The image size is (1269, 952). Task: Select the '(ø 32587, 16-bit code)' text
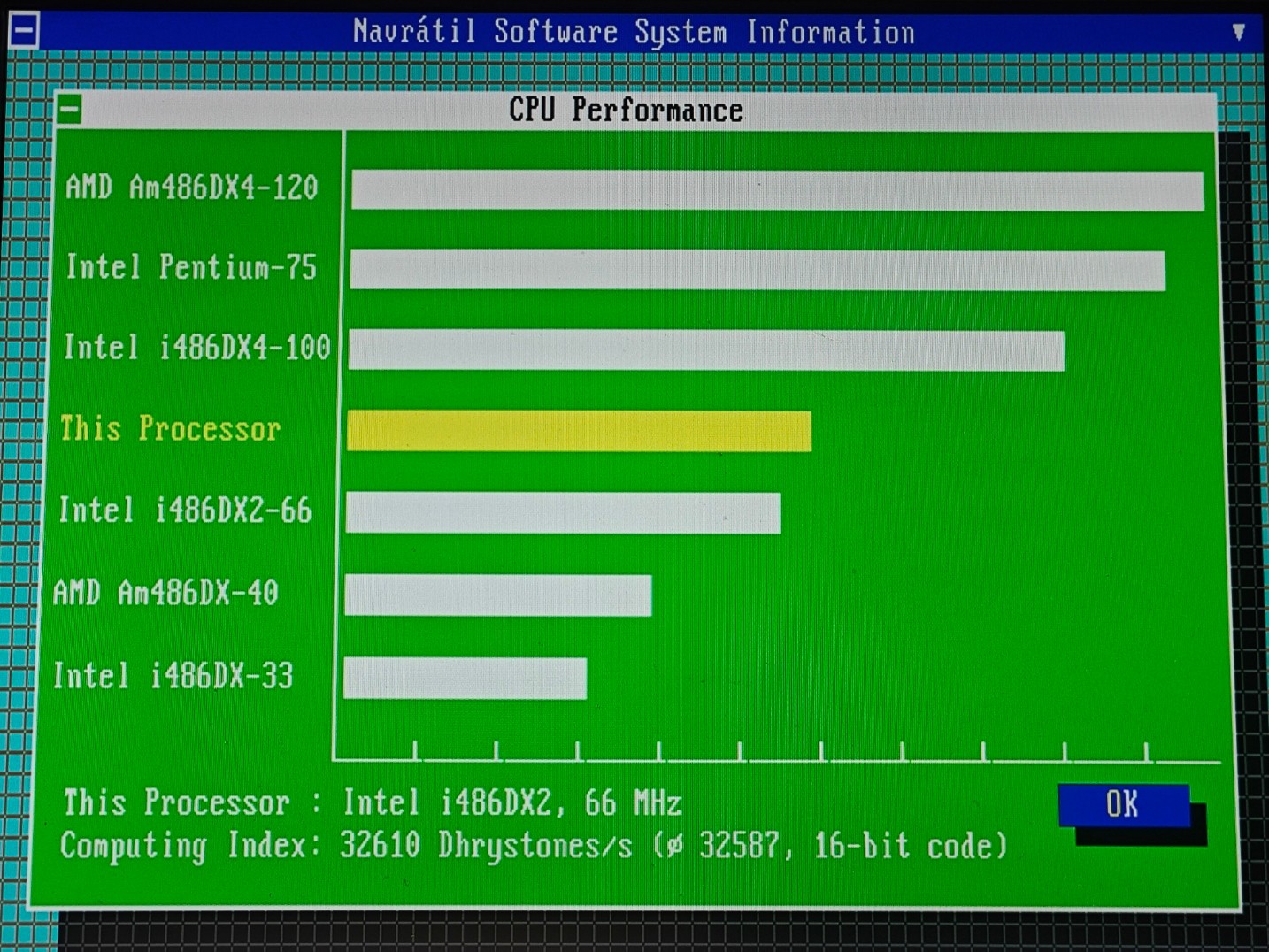click(x=830, y=845)
